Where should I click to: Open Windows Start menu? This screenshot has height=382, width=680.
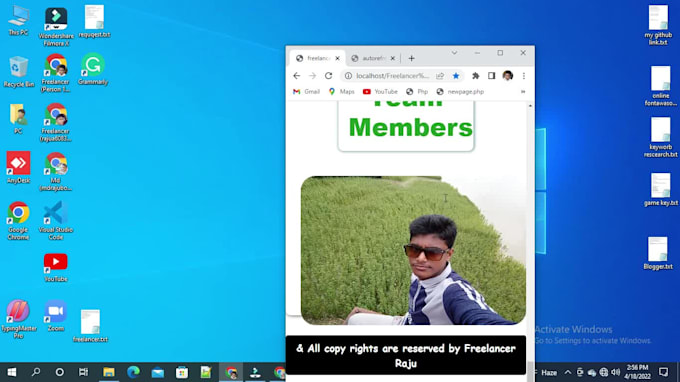click(12, 372)
